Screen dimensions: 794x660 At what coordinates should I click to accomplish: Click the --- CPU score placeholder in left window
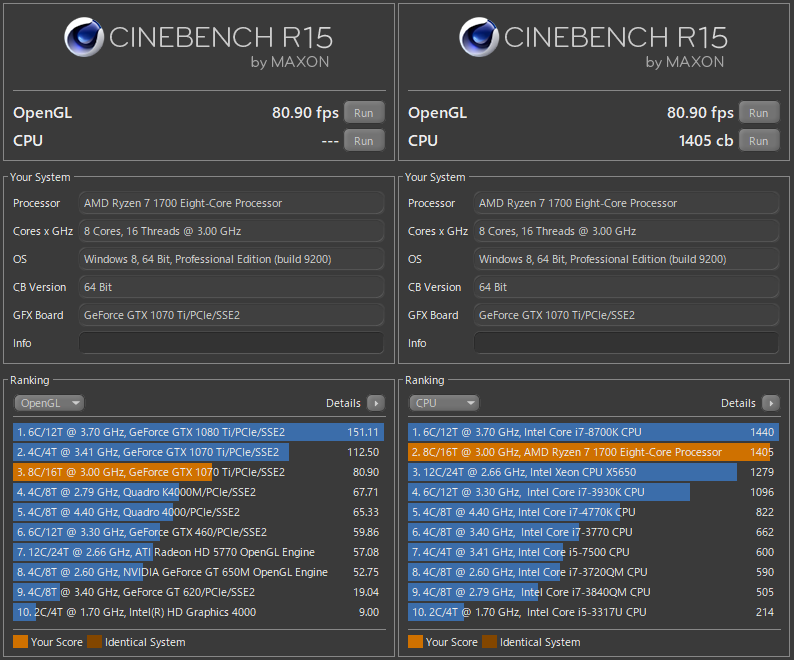[330, 141]
